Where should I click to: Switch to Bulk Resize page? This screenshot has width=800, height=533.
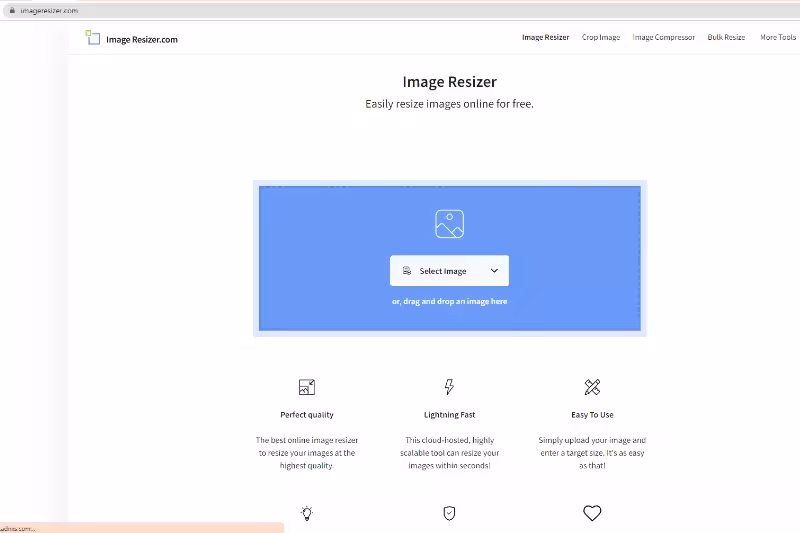coord(727,37)
